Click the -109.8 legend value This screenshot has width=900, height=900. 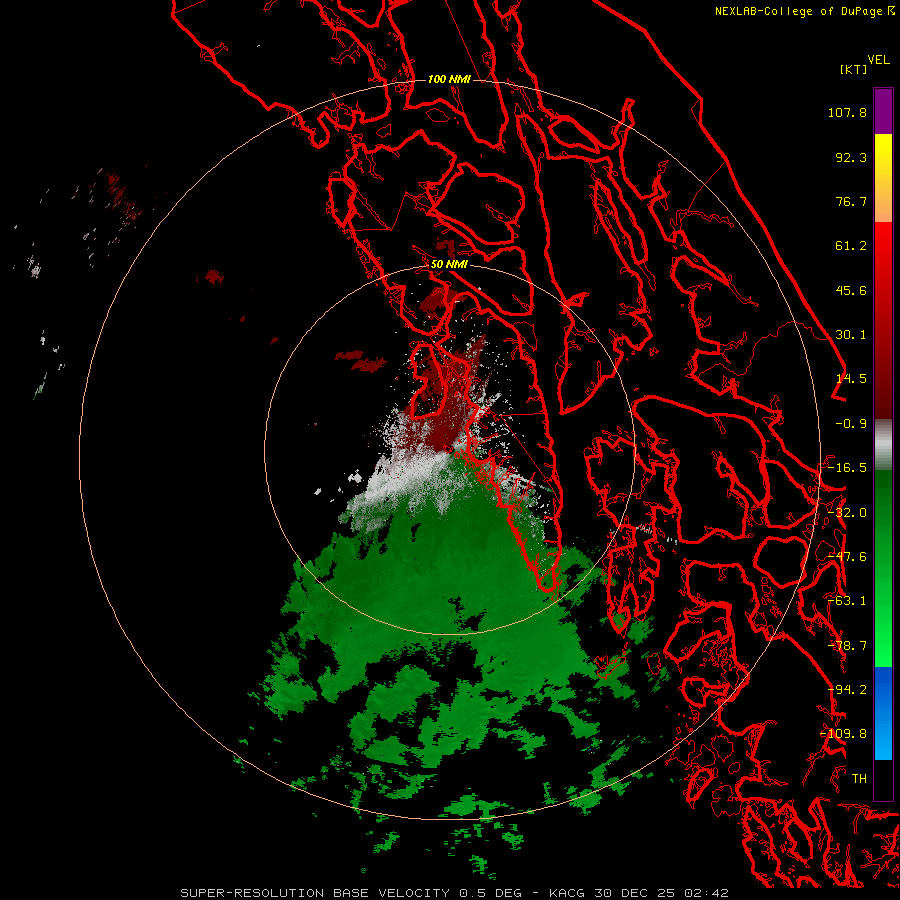[x=844, y=734]
